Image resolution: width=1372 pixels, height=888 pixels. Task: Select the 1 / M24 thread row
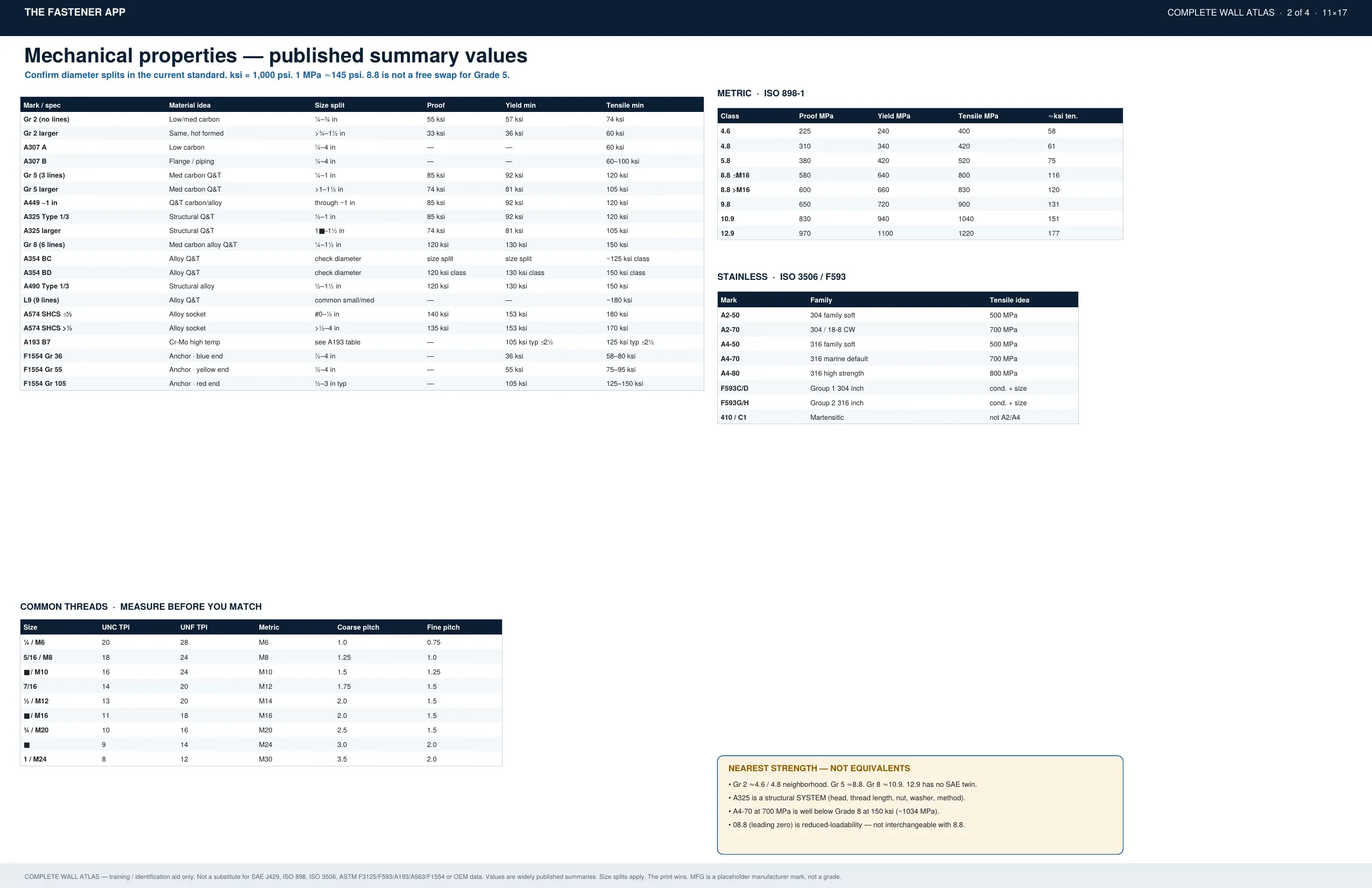point(261,759)
